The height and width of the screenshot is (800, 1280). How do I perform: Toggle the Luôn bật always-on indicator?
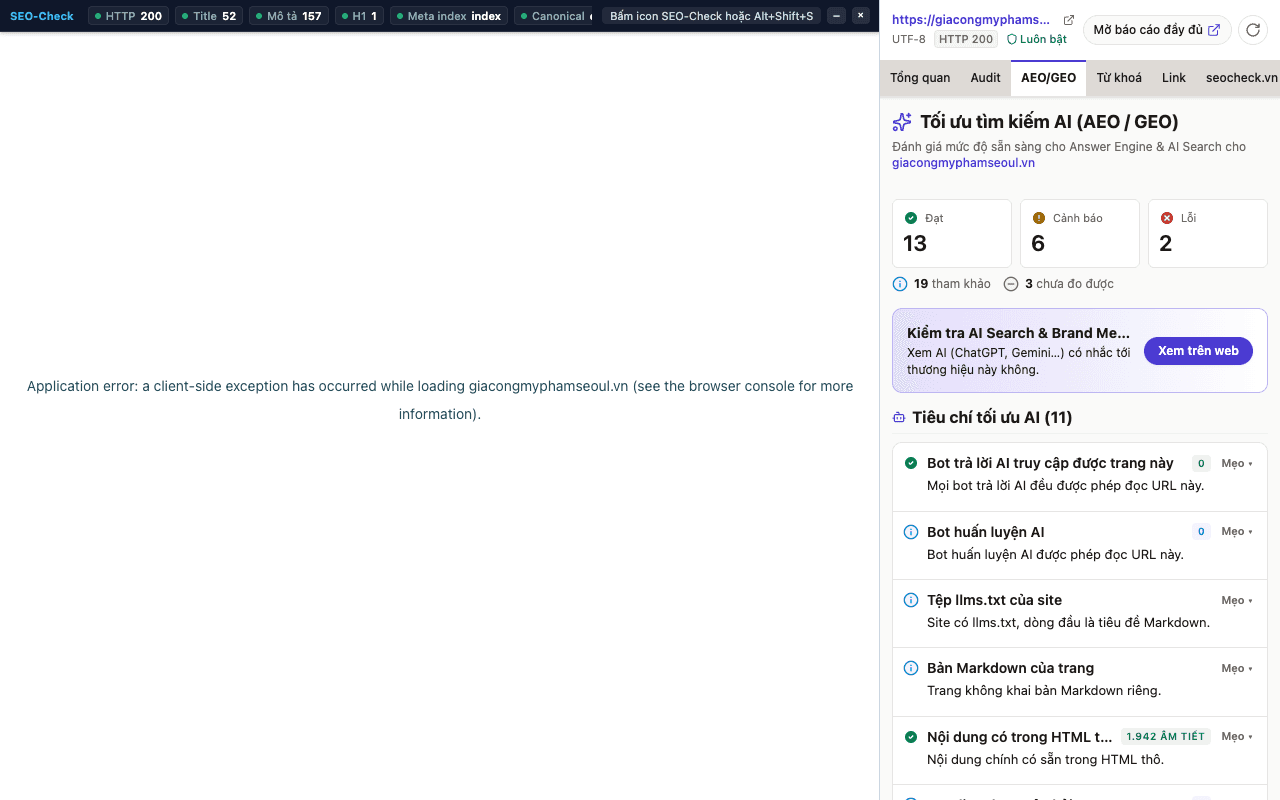(x=1037, y=39)
